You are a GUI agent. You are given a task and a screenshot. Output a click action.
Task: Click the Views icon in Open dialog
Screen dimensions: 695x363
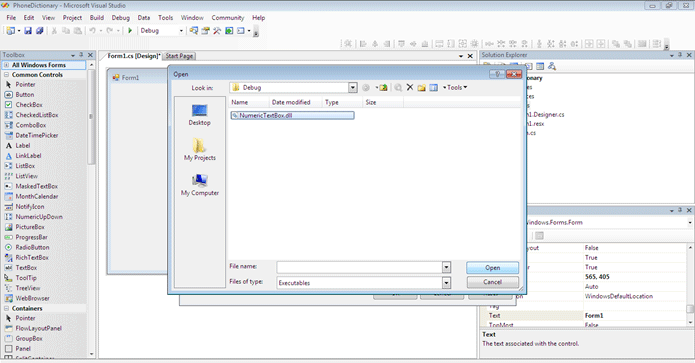(x=433, y=88)
